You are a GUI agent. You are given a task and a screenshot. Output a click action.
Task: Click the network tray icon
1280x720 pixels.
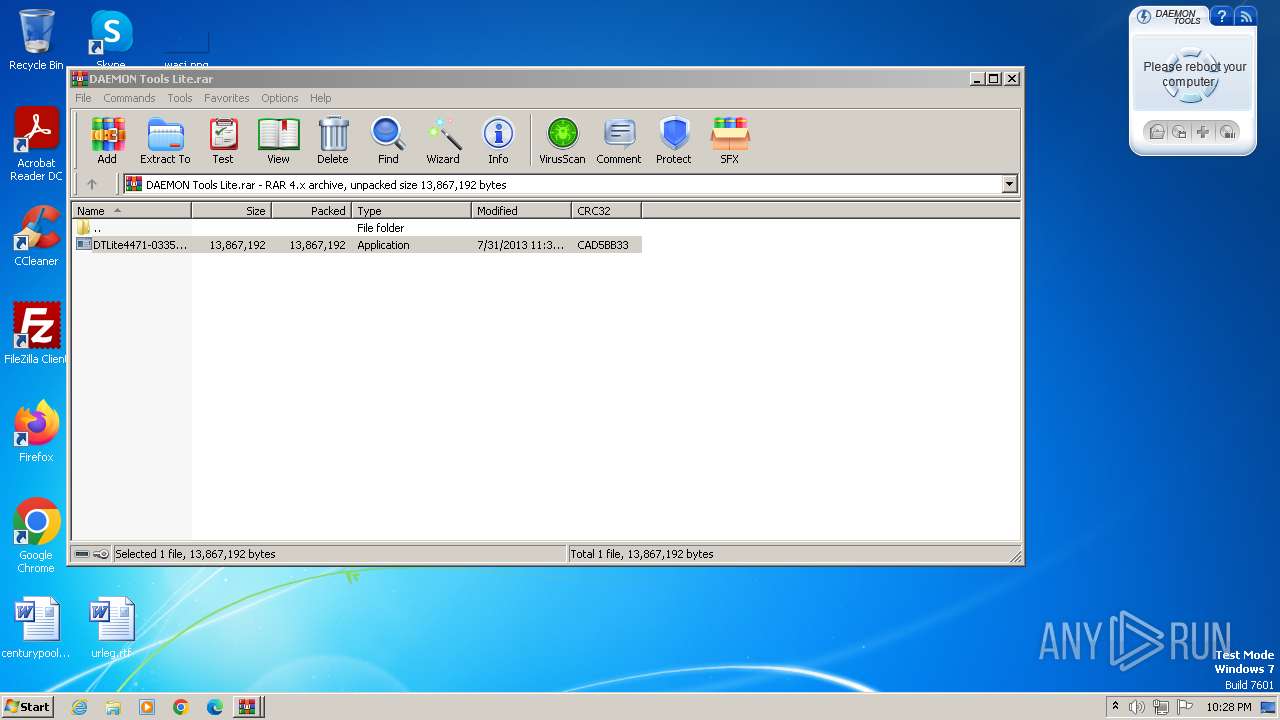pyautogui.click(x=1161, y=707)
